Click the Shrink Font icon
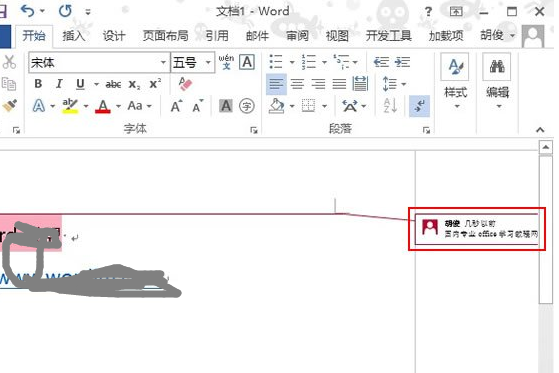 tap(198, 106)
